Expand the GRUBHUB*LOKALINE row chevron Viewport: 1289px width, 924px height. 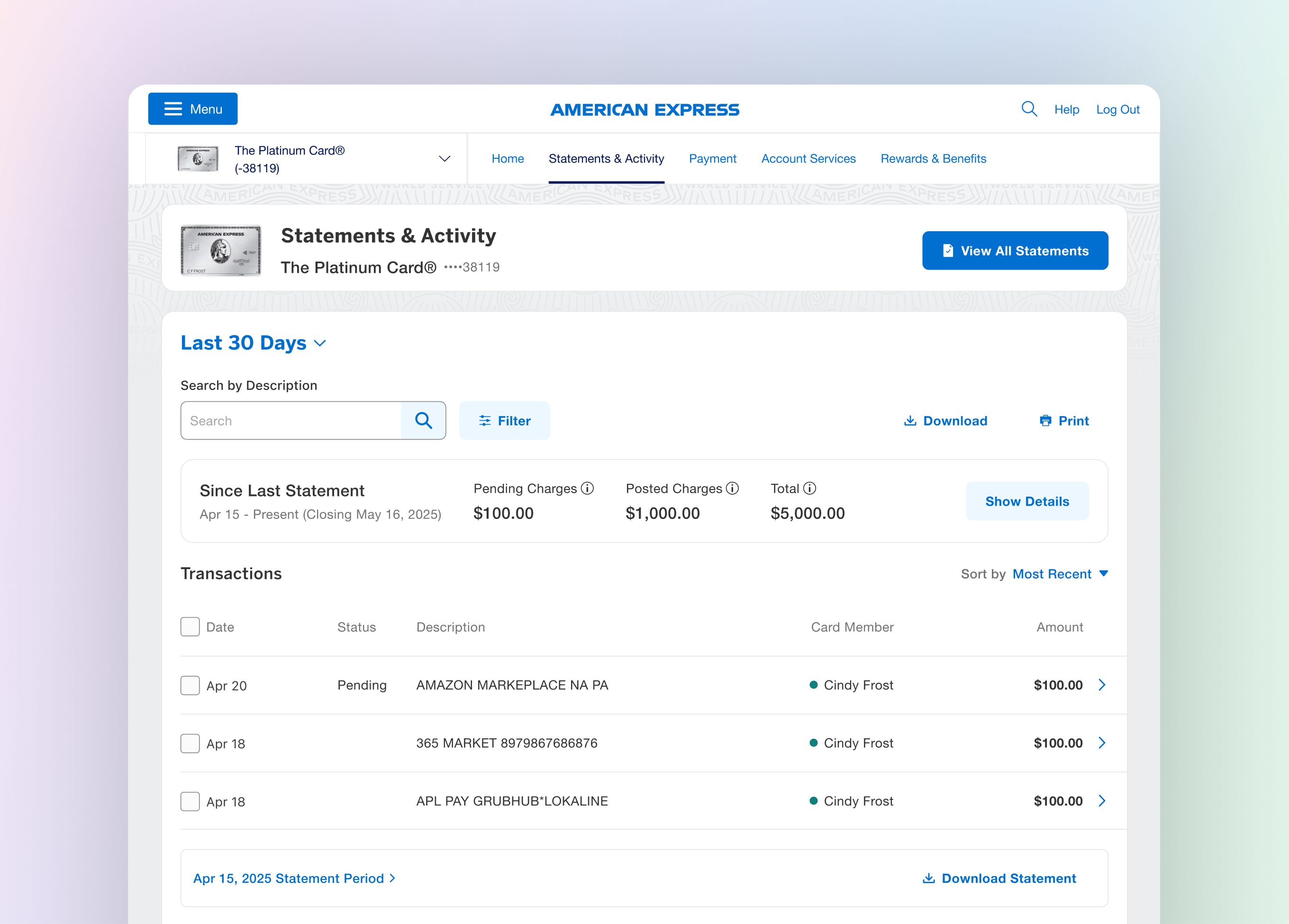(1102, 801)
